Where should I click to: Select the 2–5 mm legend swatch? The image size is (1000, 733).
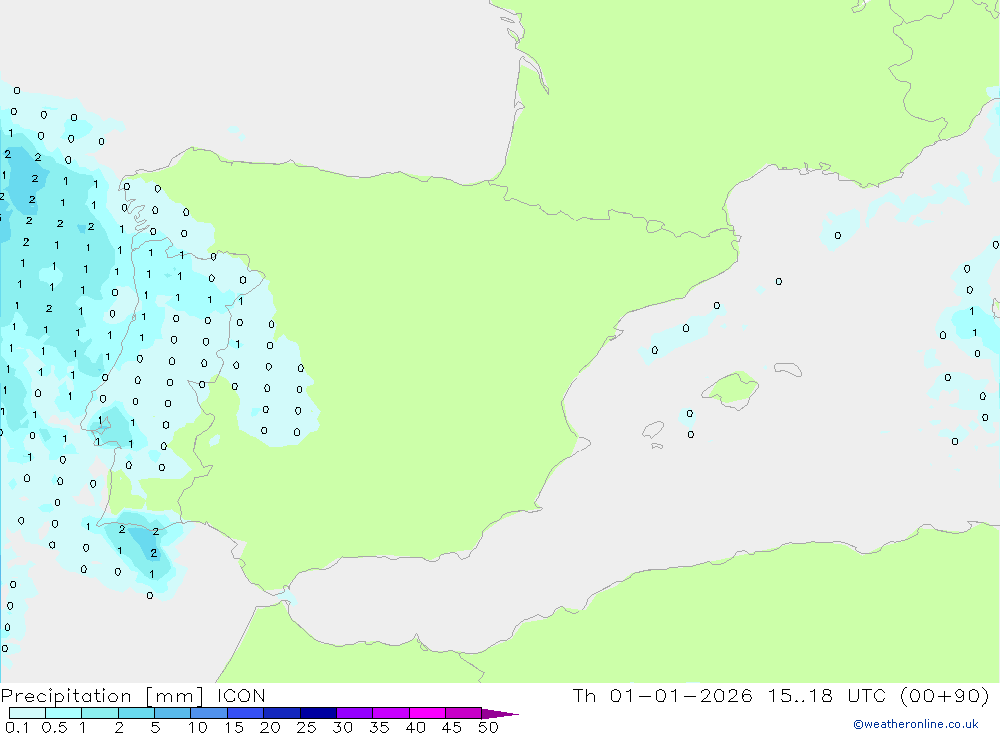[x=136, y=713]
